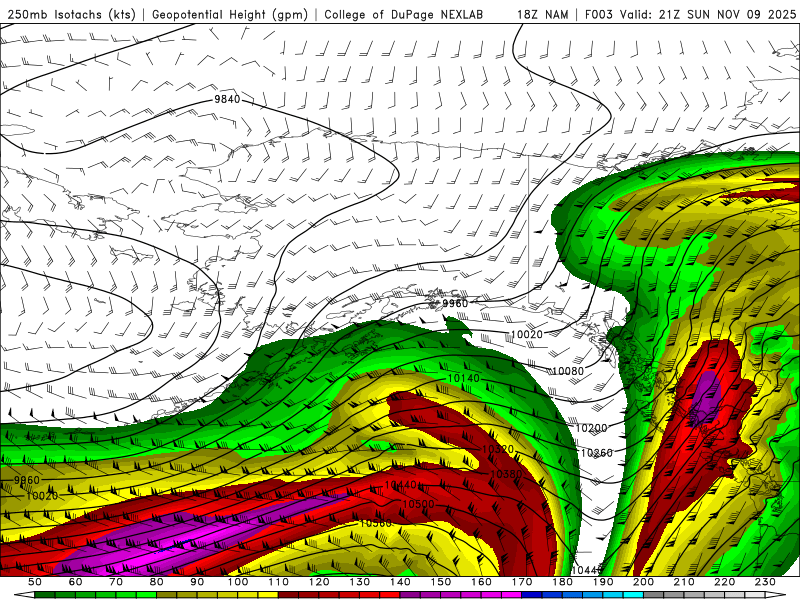This screenshot has height=600, width=800.
Task: Click the 100 kts color scale label
Action: (x=238, y=582)
